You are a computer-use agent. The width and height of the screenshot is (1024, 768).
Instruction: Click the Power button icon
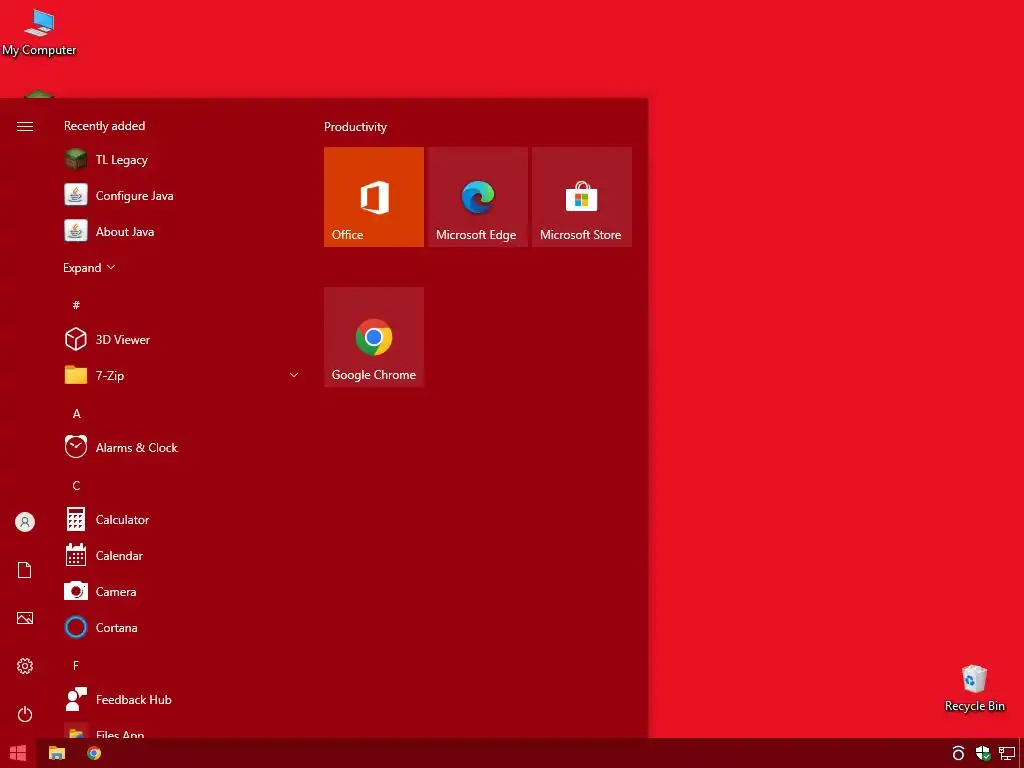click(25, 714)
